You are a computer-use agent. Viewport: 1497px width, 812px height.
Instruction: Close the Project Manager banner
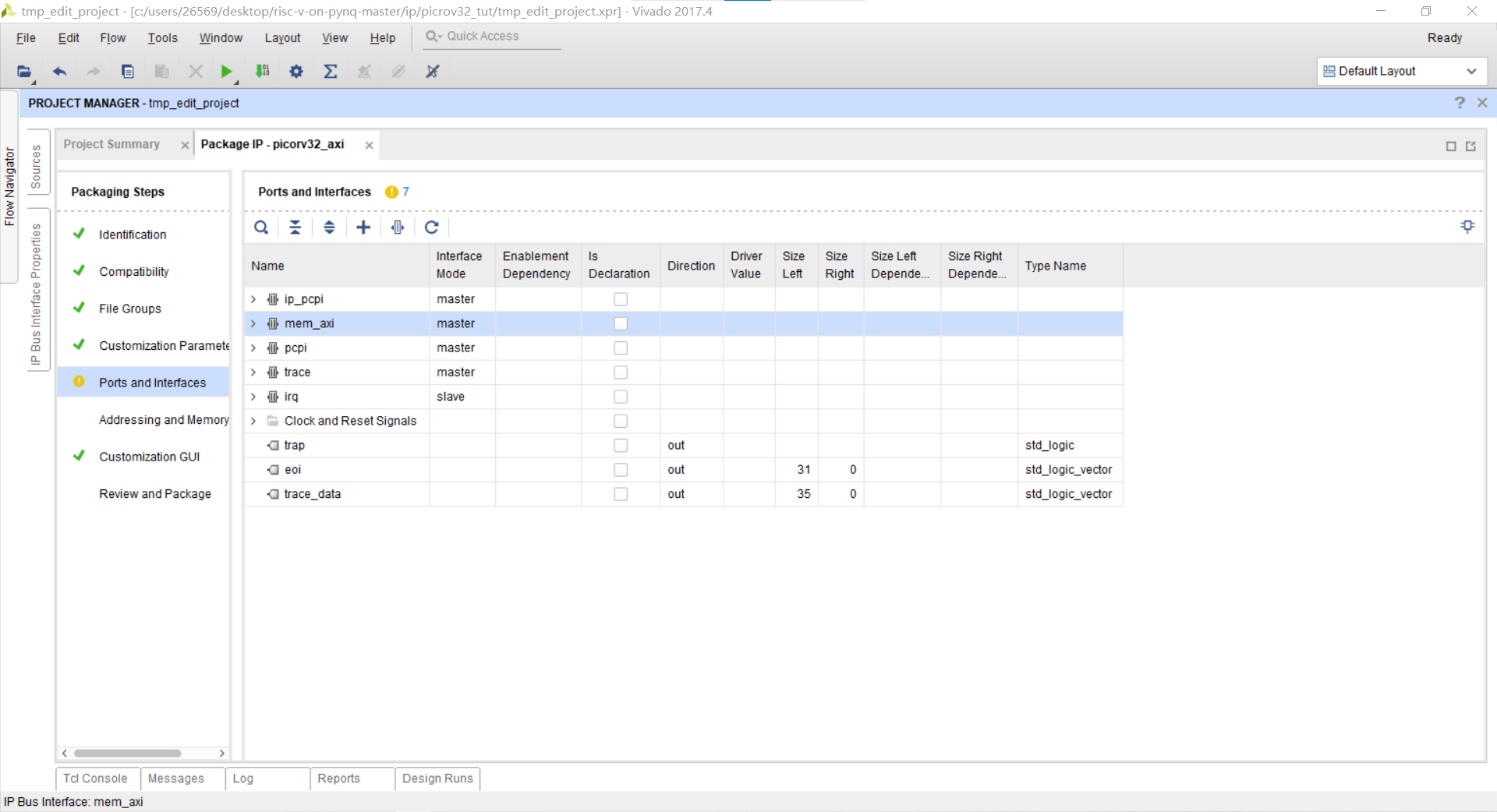(1482, 103)
